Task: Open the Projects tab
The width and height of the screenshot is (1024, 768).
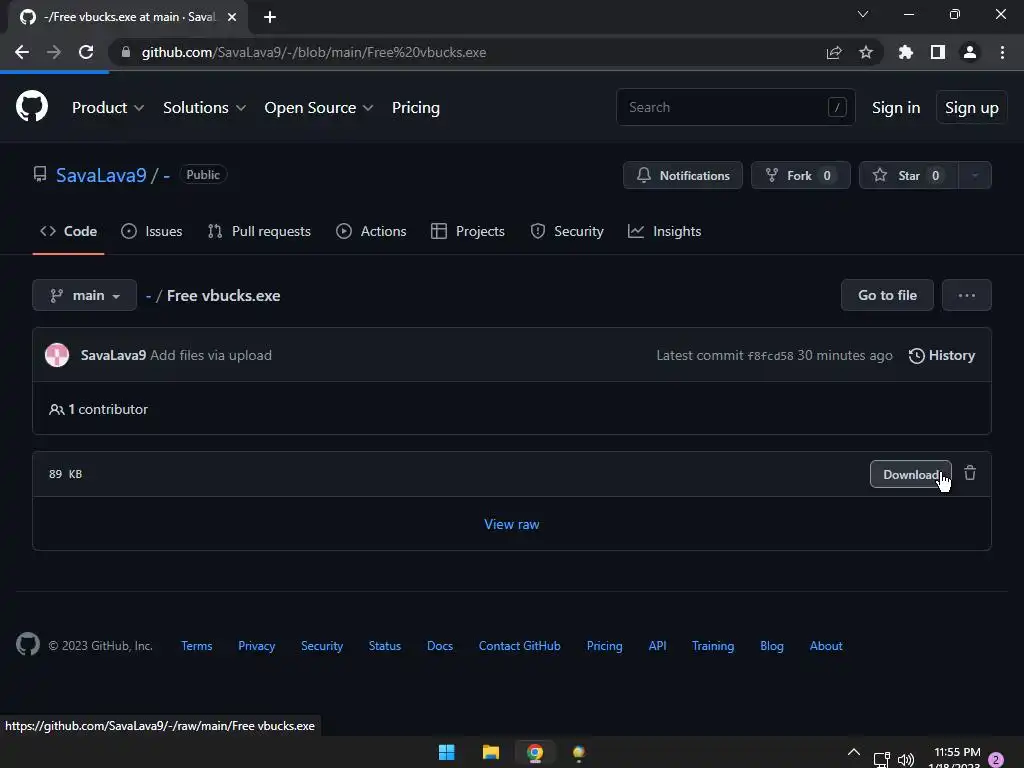Action: click(x=468, y=231)
